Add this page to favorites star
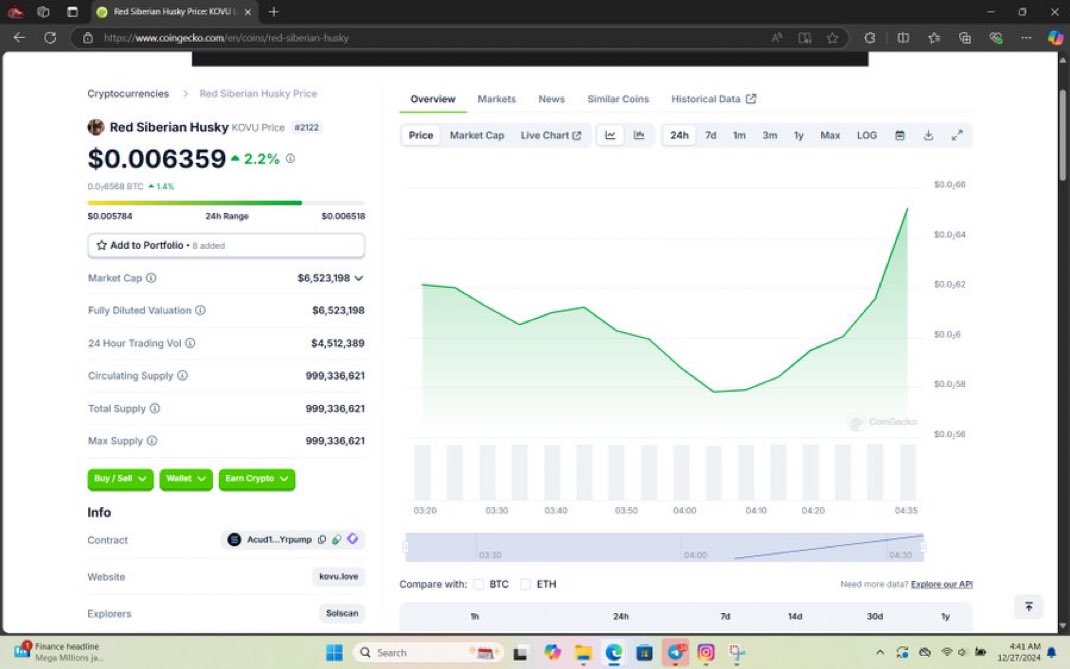Viewport: 1070px width, 669px height. [832, 38]
